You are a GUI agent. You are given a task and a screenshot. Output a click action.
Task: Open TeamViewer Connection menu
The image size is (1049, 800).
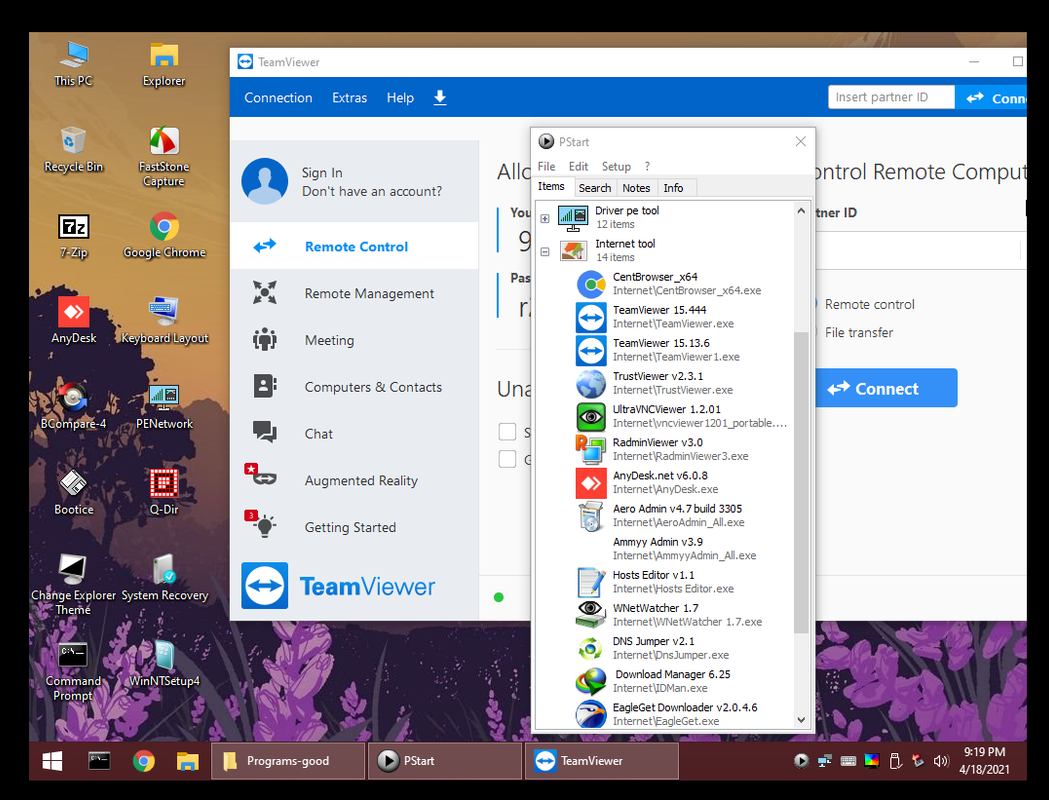click(x=278, y=98)
